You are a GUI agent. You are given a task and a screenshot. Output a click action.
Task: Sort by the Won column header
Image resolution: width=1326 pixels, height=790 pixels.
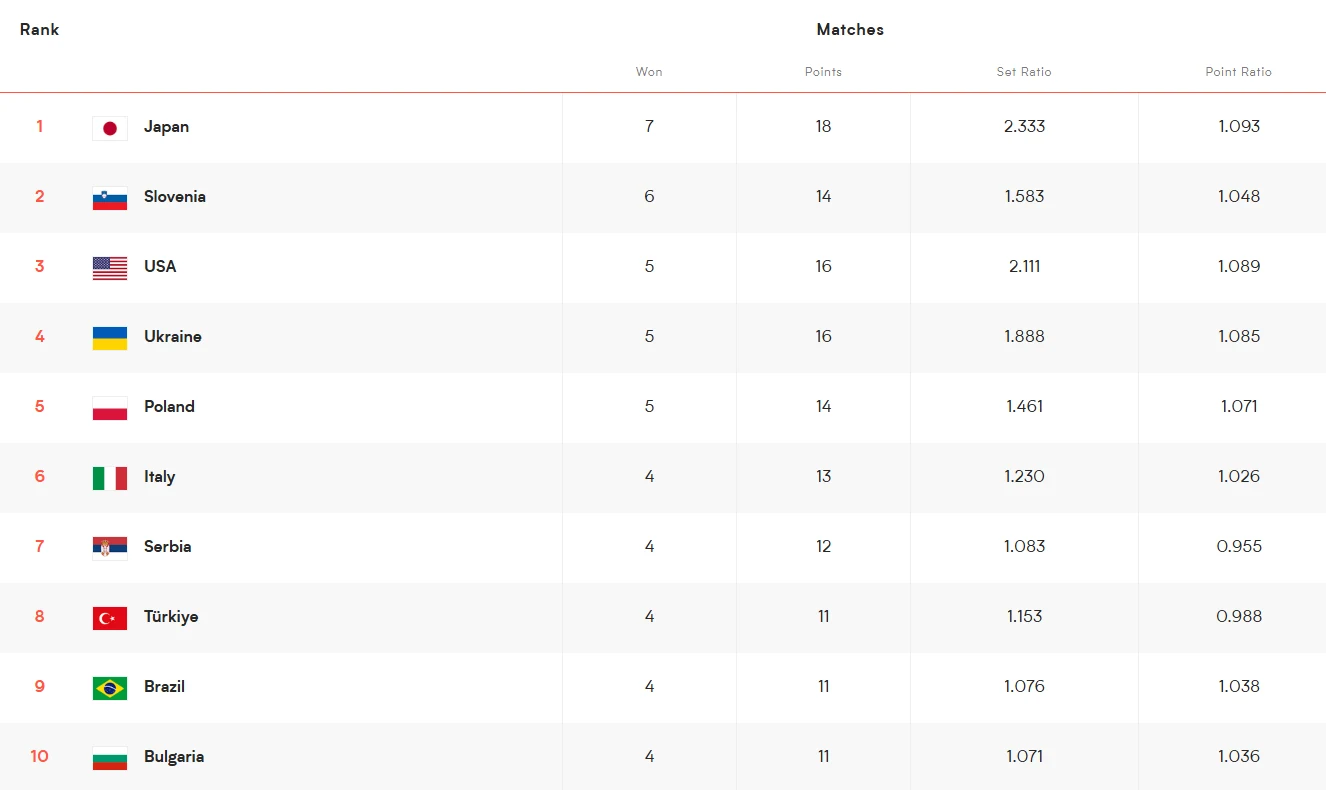click(x=649, y=72)
